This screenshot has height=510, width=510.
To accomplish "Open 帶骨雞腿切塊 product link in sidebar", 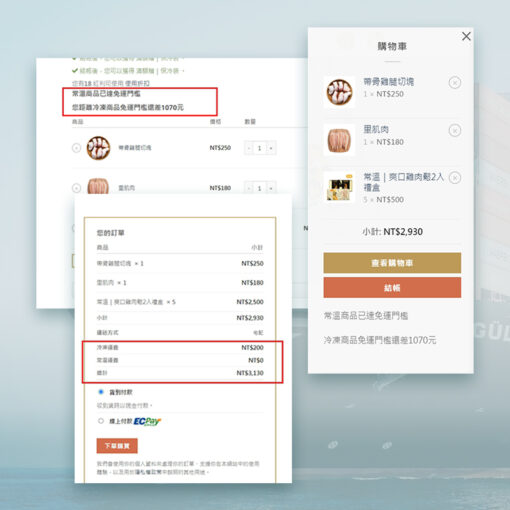I will (389, 82).
